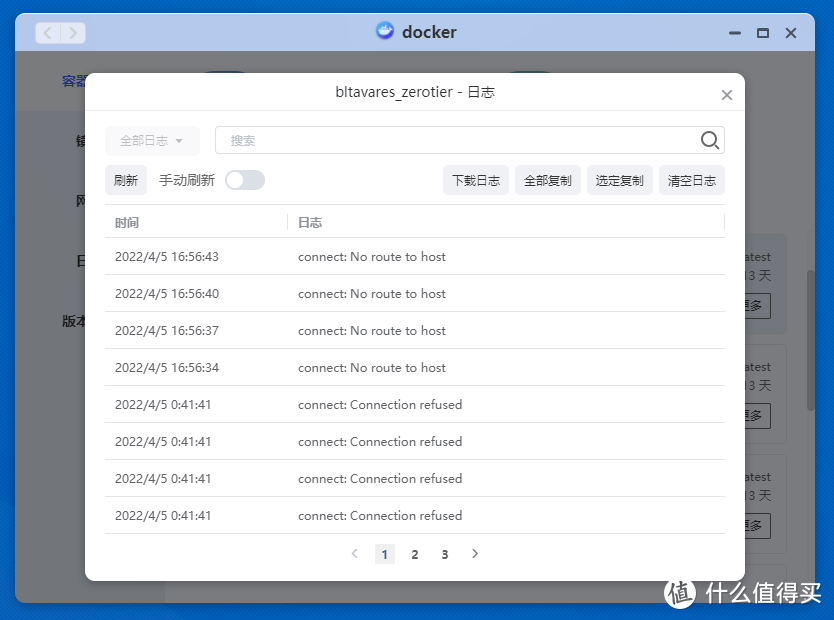Click the 刷新 refresh button
The width and height of the screenshot is (834, 620).
[x=125, y=180]
